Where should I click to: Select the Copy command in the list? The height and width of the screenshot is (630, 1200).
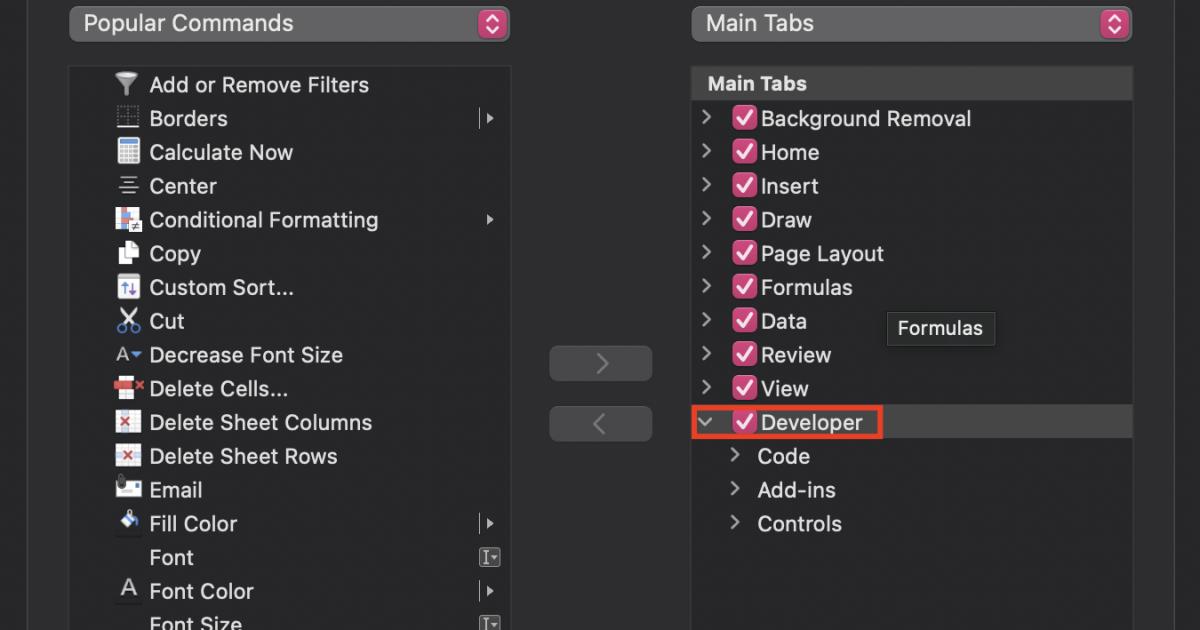174,253
